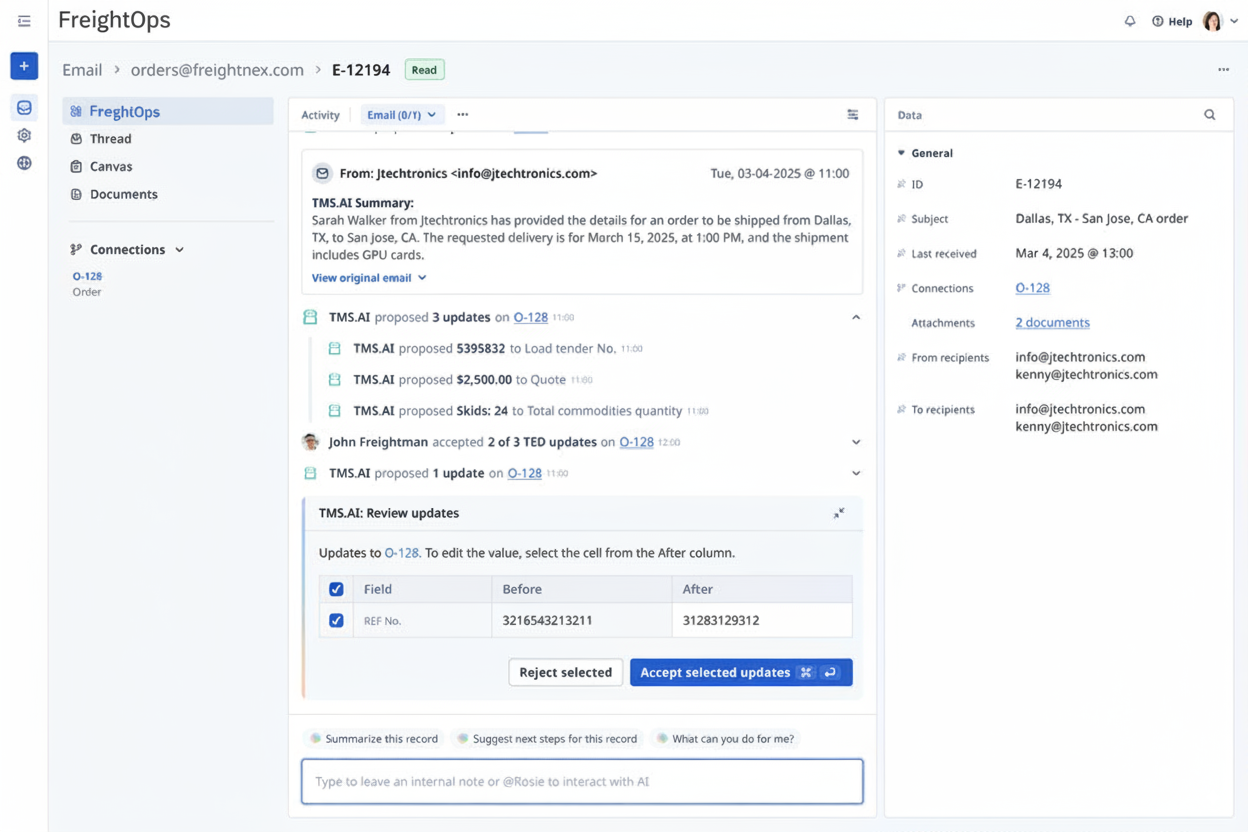Collapse the navigation with the hamburger toggle
The width and height of the screenshot is (1248, 832).
22,20
